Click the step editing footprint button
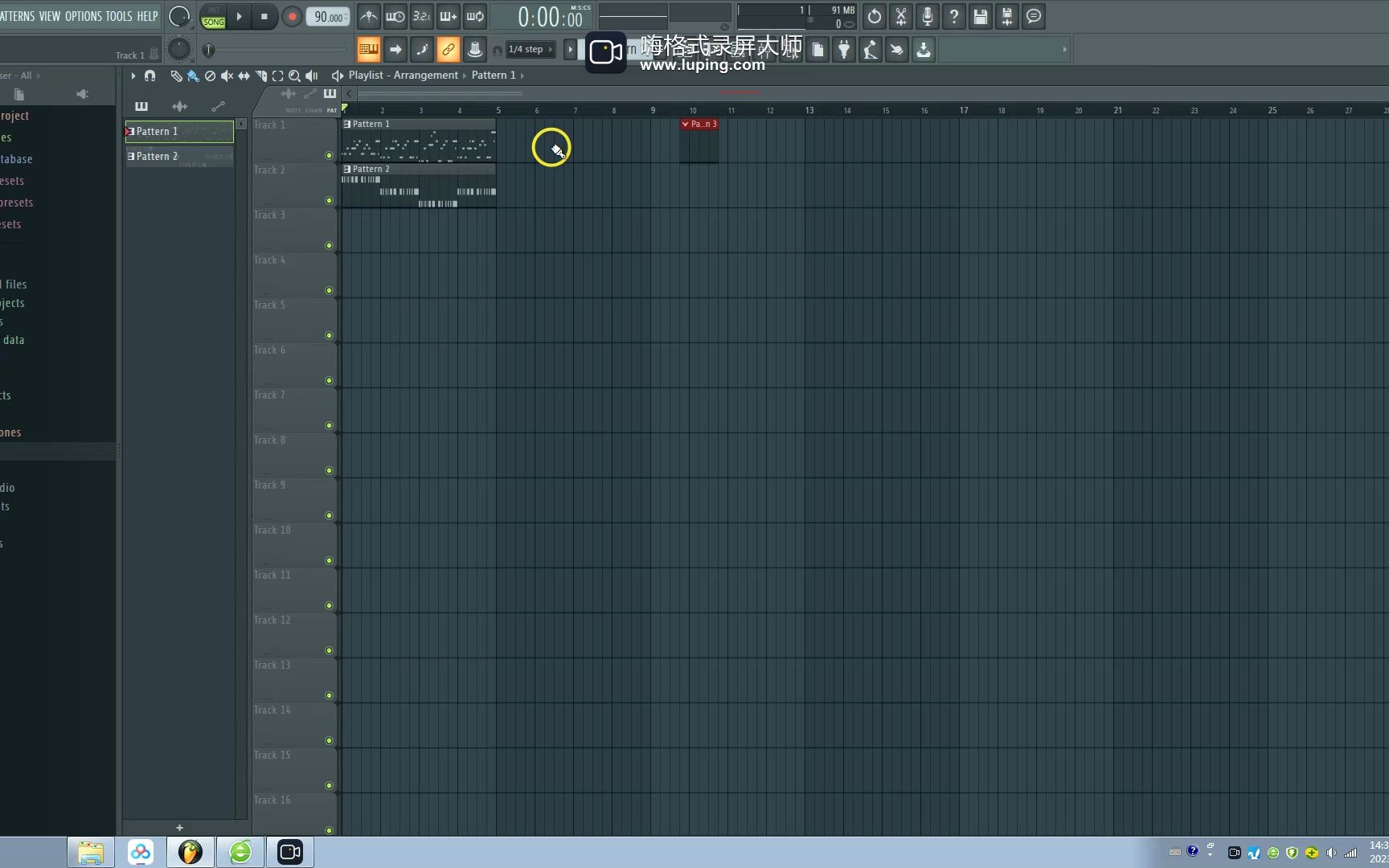The image size is (1389, 868). click(421, 50)
